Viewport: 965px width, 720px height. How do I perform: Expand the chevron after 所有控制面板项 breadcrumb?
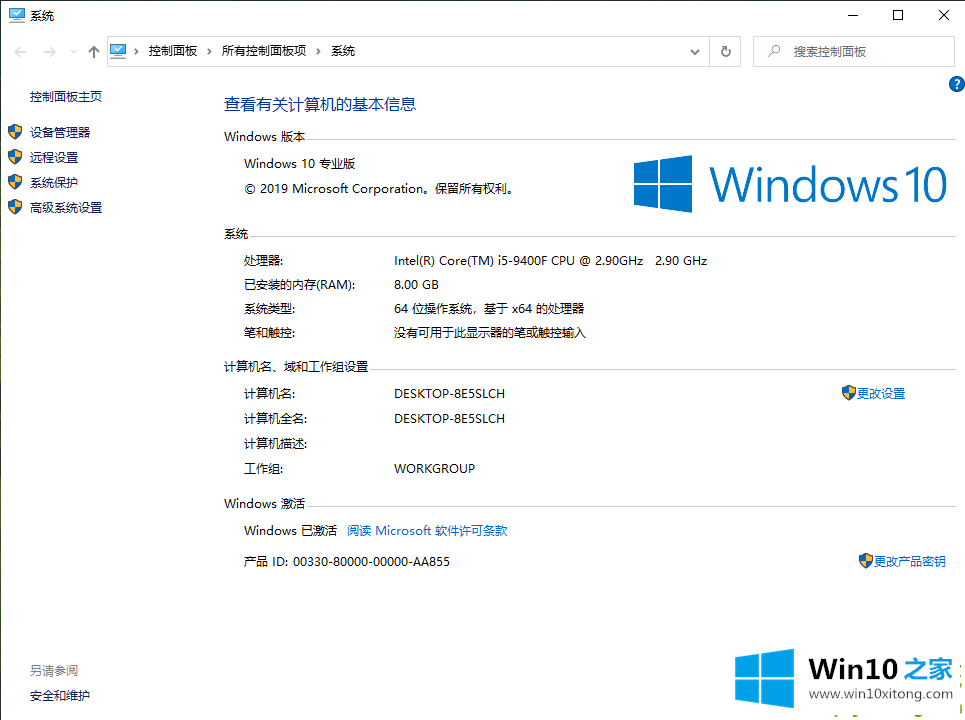319,51
